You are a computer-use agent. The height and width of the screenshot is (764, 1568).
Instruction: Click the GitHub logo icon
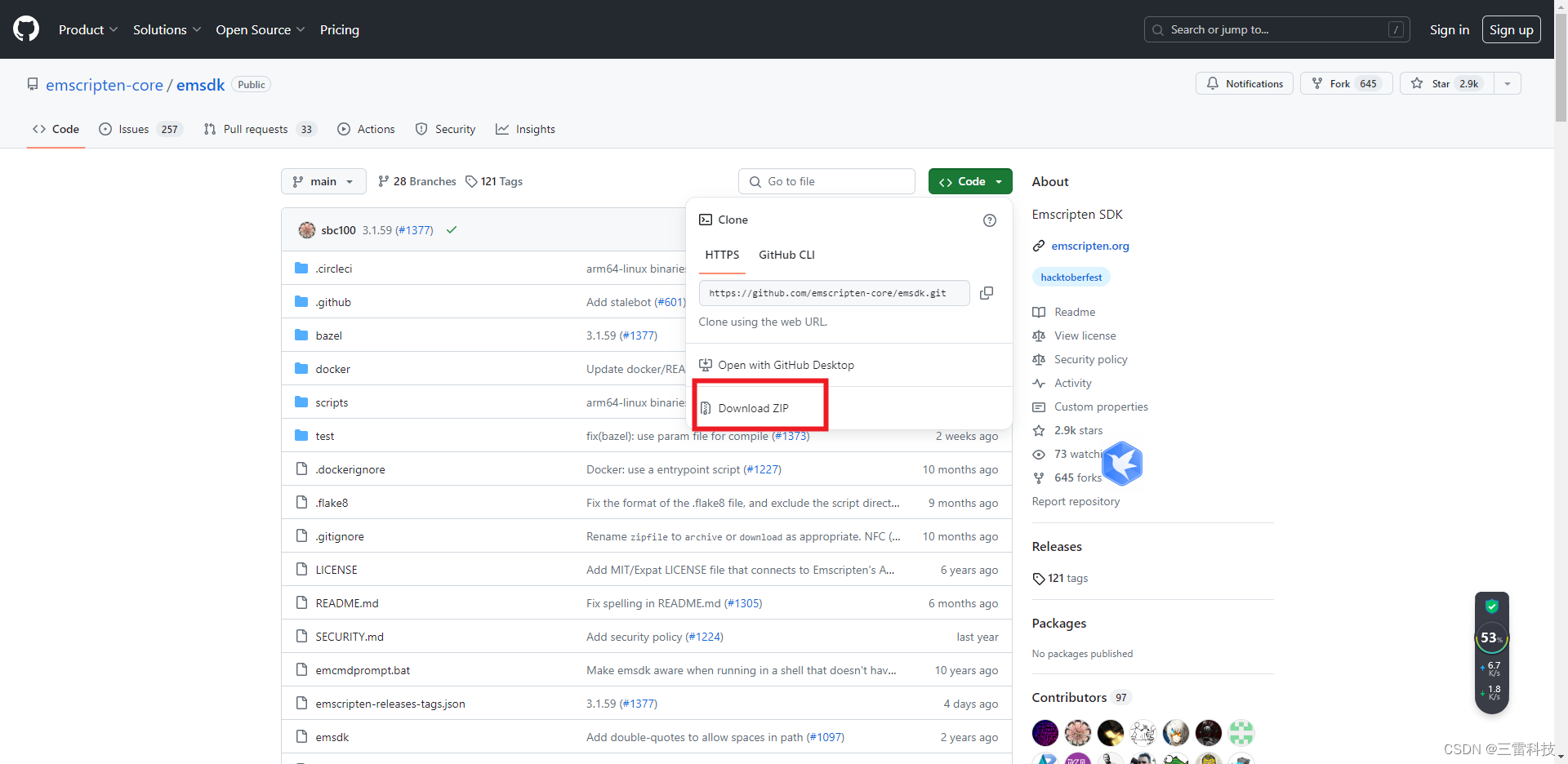click(x=26, y=29)
